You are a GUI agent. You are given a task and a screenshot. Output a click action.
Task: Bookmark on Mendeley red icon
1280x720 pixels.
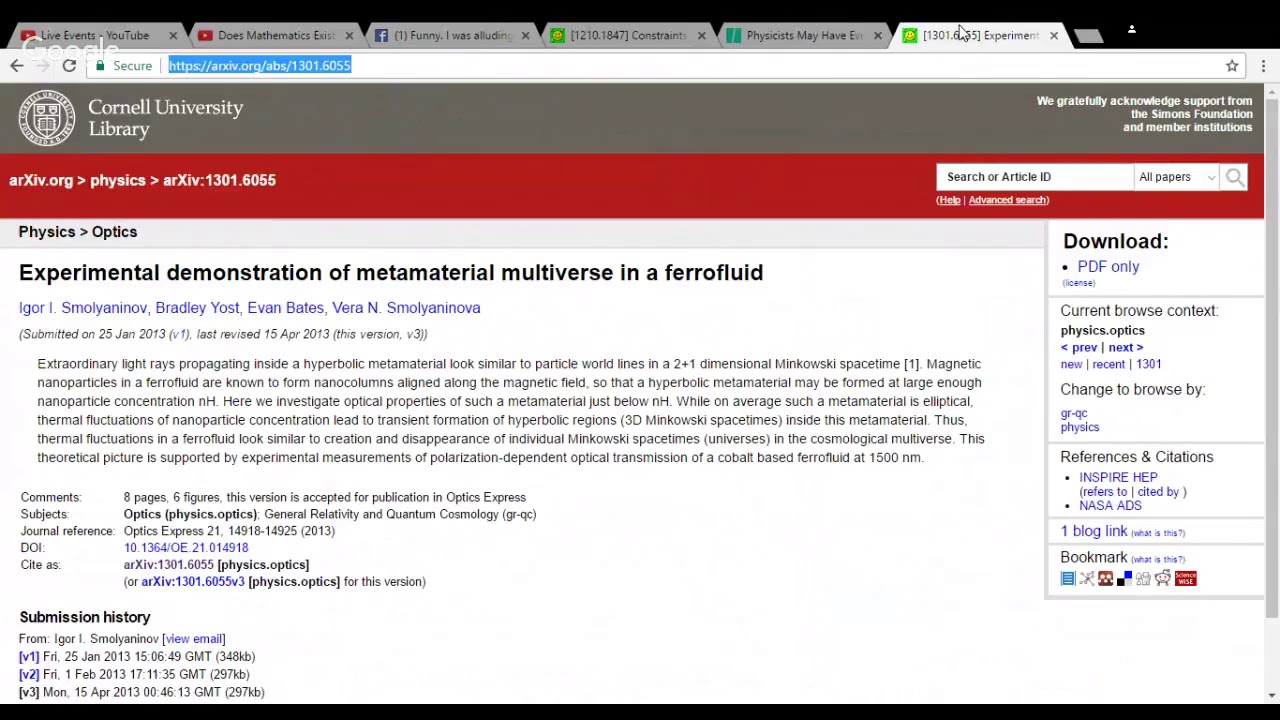[1105, 578]
